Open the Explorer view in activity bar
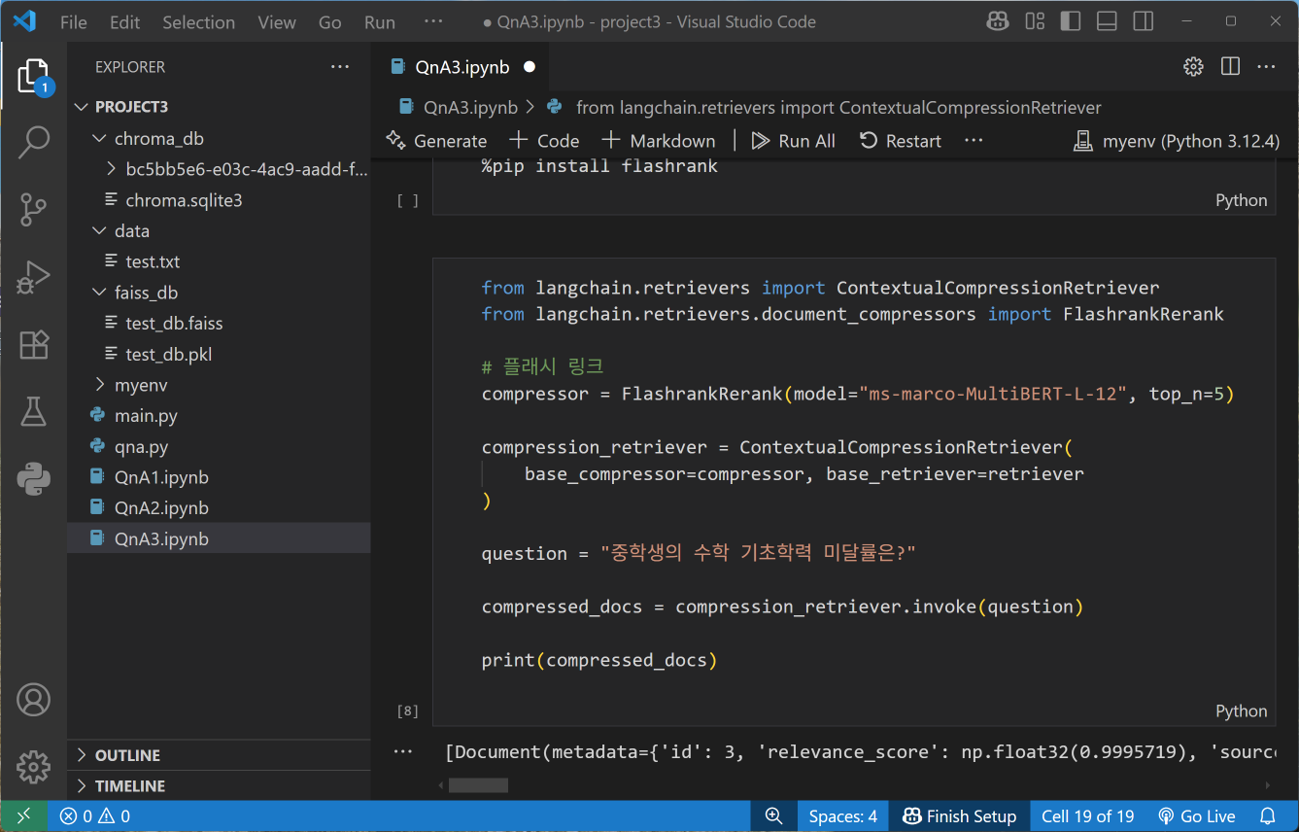The height and width of the screenshot is (832, 1299). pyautogui.click(x=33, y=76)
